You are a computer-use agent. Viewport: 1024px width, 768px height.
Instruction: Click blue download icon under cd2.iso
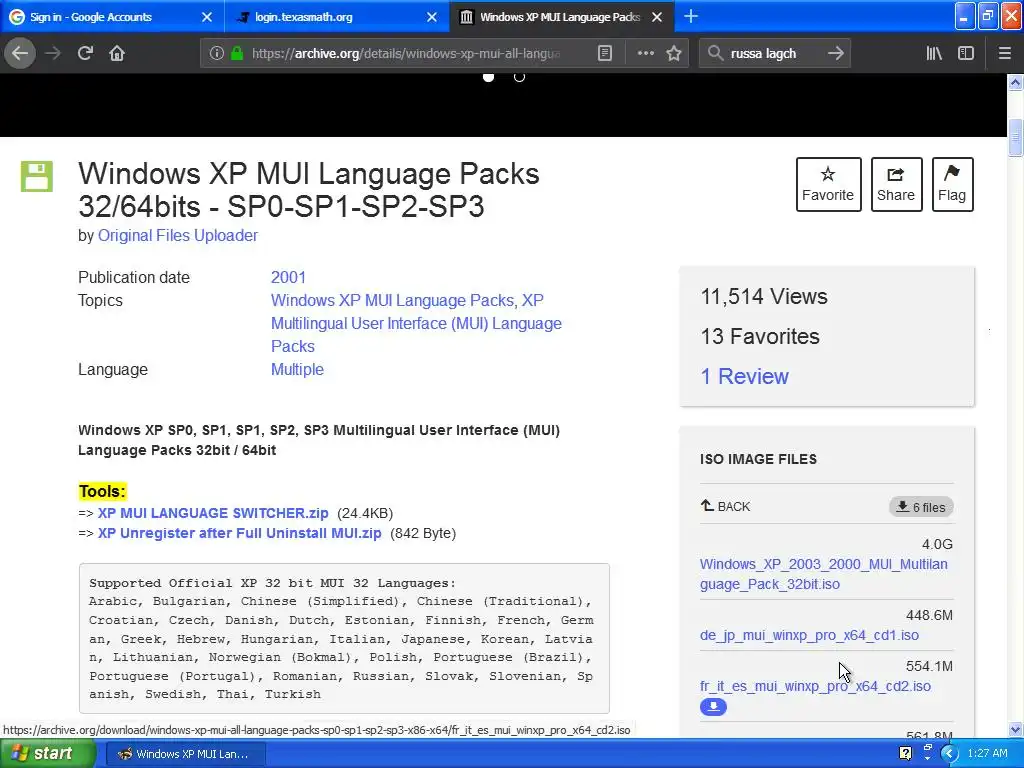pos(713,707)
